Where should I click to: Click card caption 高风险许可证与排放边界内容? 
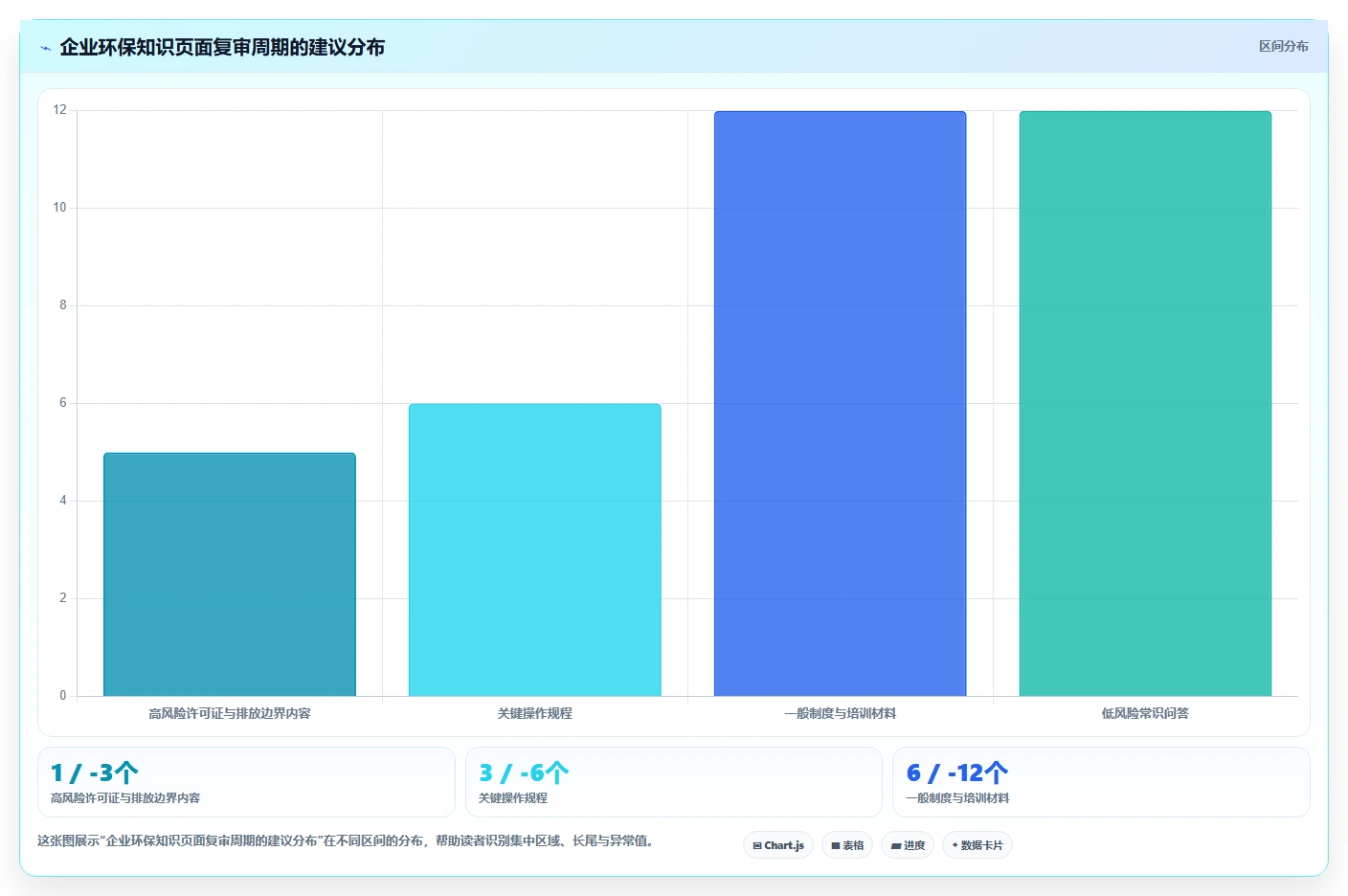point(125,798)
